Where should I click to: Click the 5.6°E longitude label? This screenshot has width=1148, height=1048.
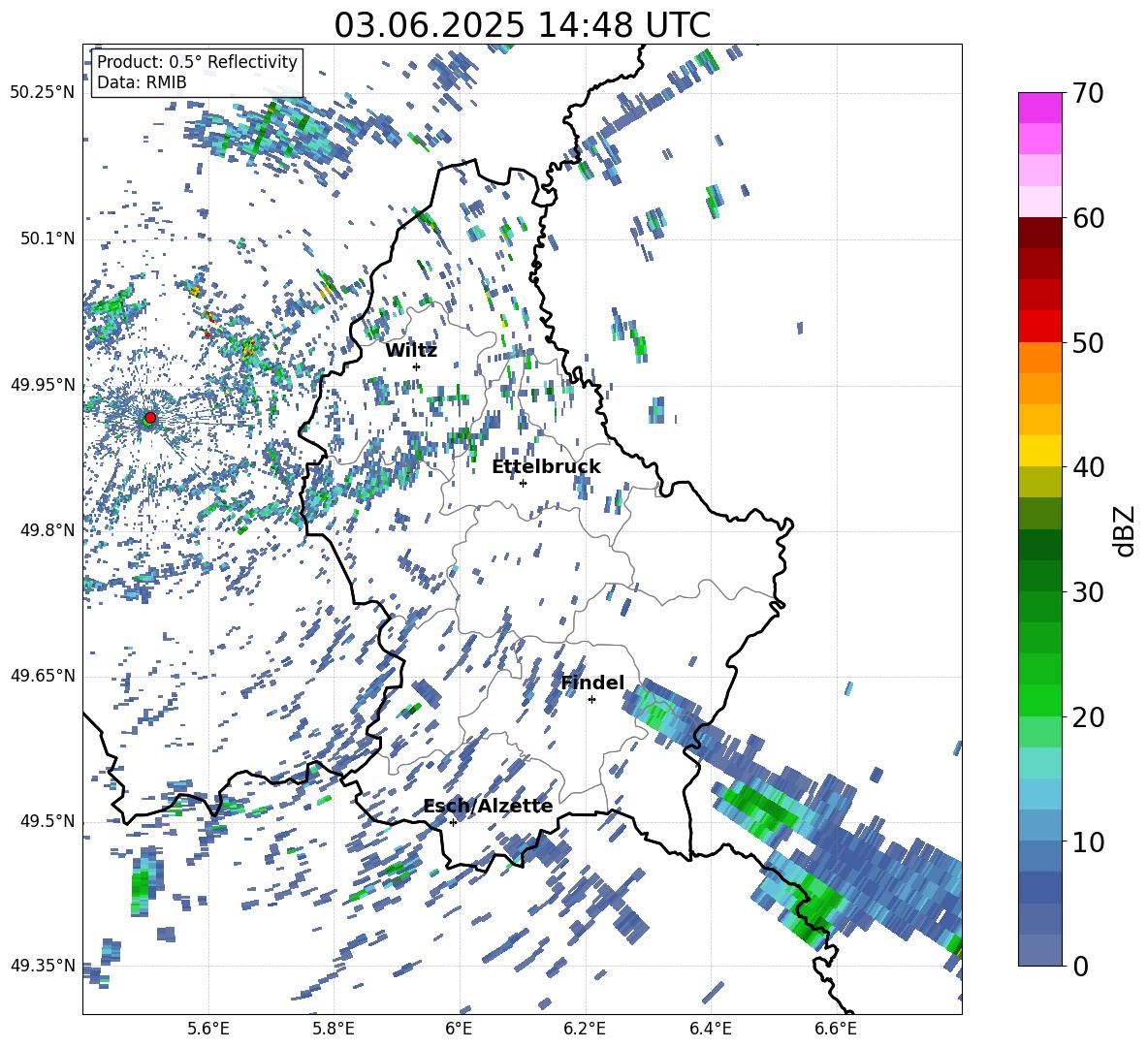[x=208, y=1030]
